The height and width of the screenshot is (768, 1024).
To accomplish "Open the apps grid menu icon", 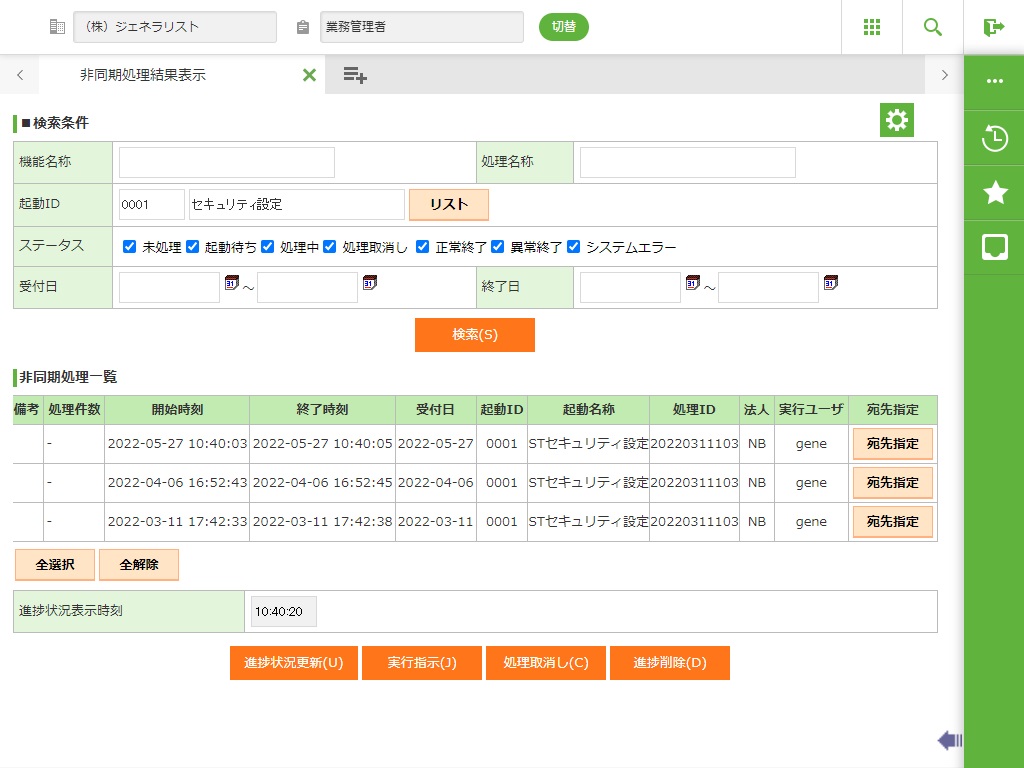I will 871,27.
